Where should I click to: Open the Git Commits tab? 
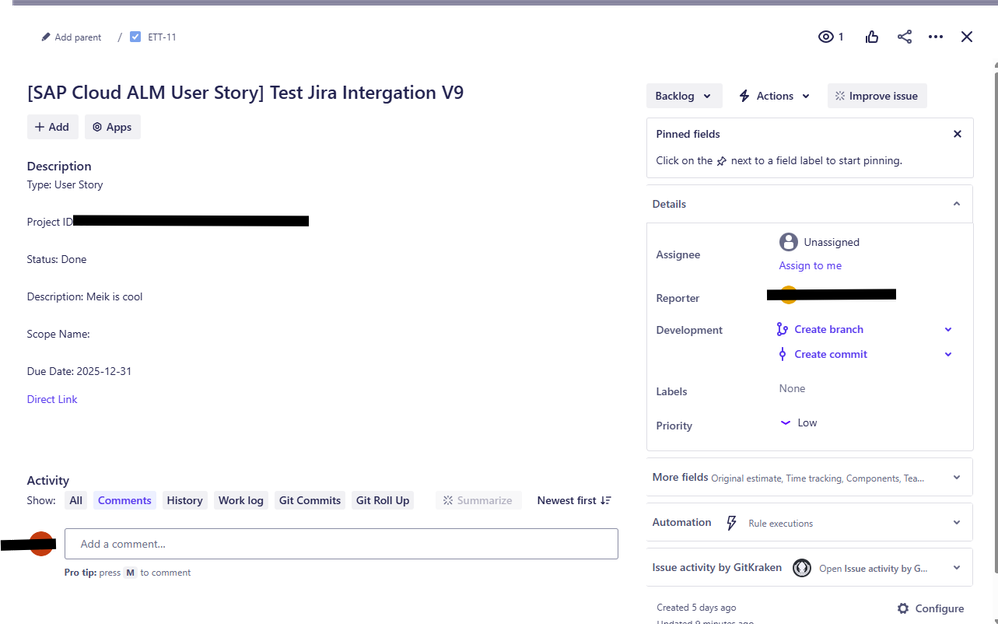(x=310, y=500)
